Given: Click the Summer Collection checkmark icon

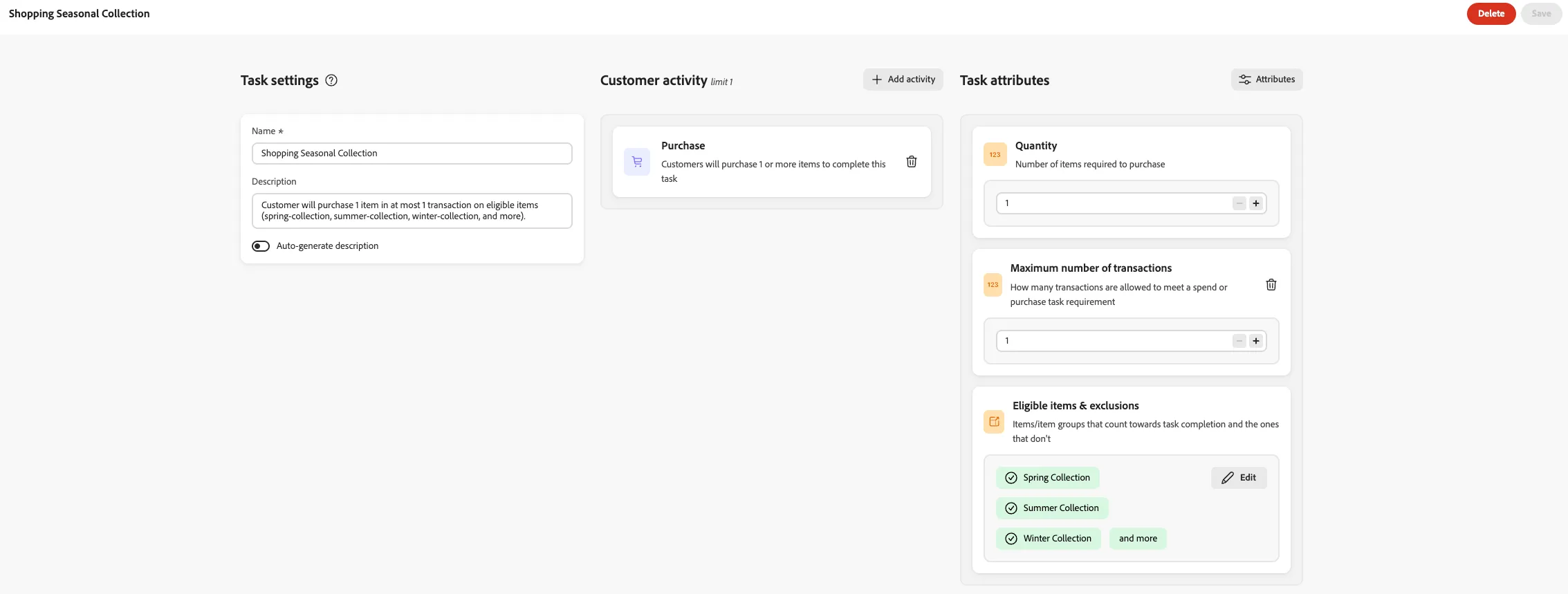Looking at the screenshot, I should pos(1011,508).
